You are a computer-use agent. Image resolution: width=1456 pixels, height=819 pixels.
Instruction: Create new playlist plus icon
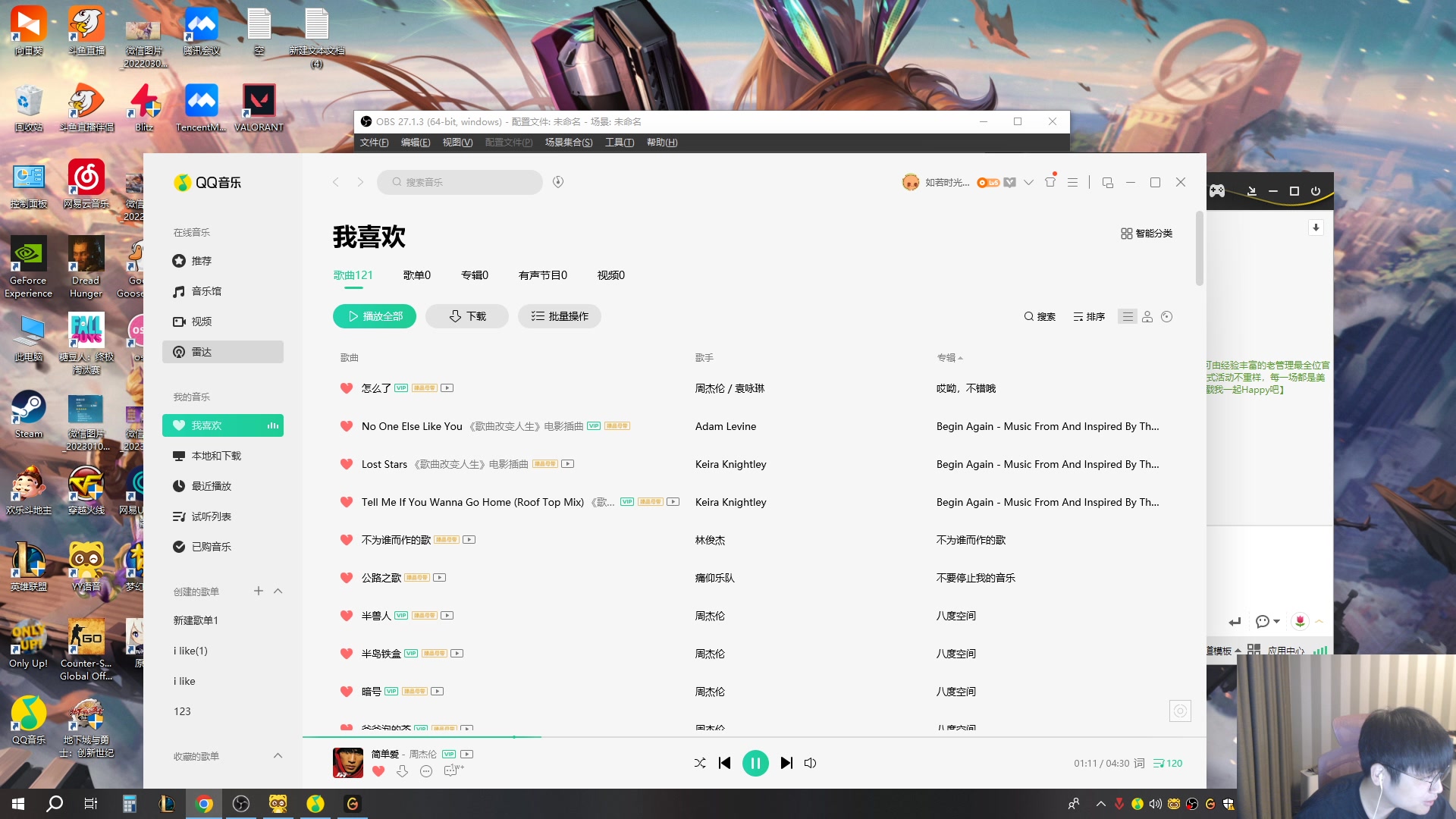(x=259, y=591)
